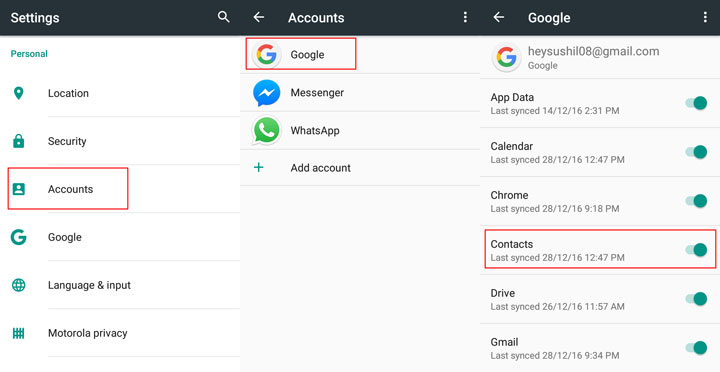Tap the App Data label
The width and height of the screenshot is (720, 372).
(512, 97)
